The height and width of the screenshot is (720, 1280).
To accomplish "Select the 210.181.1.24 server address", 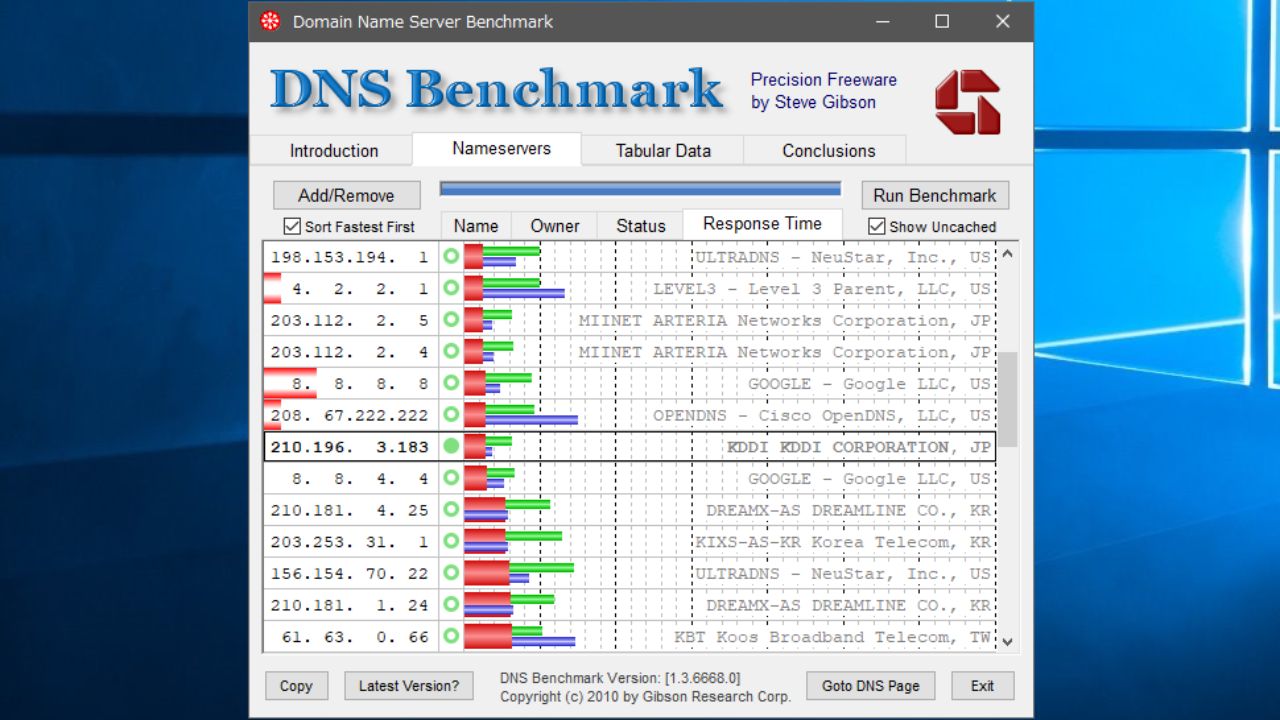I will pos(349,605).
